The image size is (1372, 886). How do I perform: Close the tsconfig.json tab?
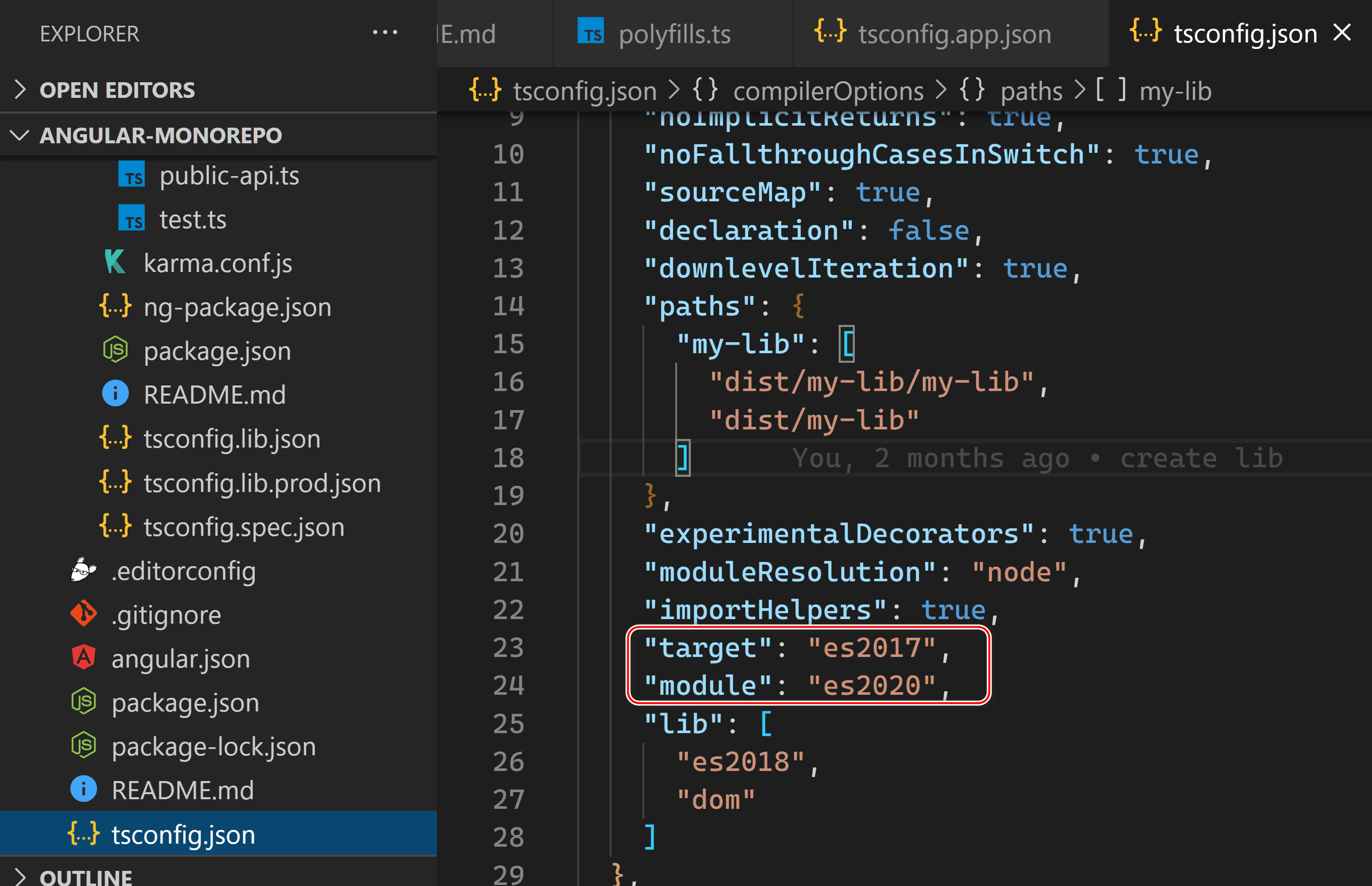coord(1342,33)
